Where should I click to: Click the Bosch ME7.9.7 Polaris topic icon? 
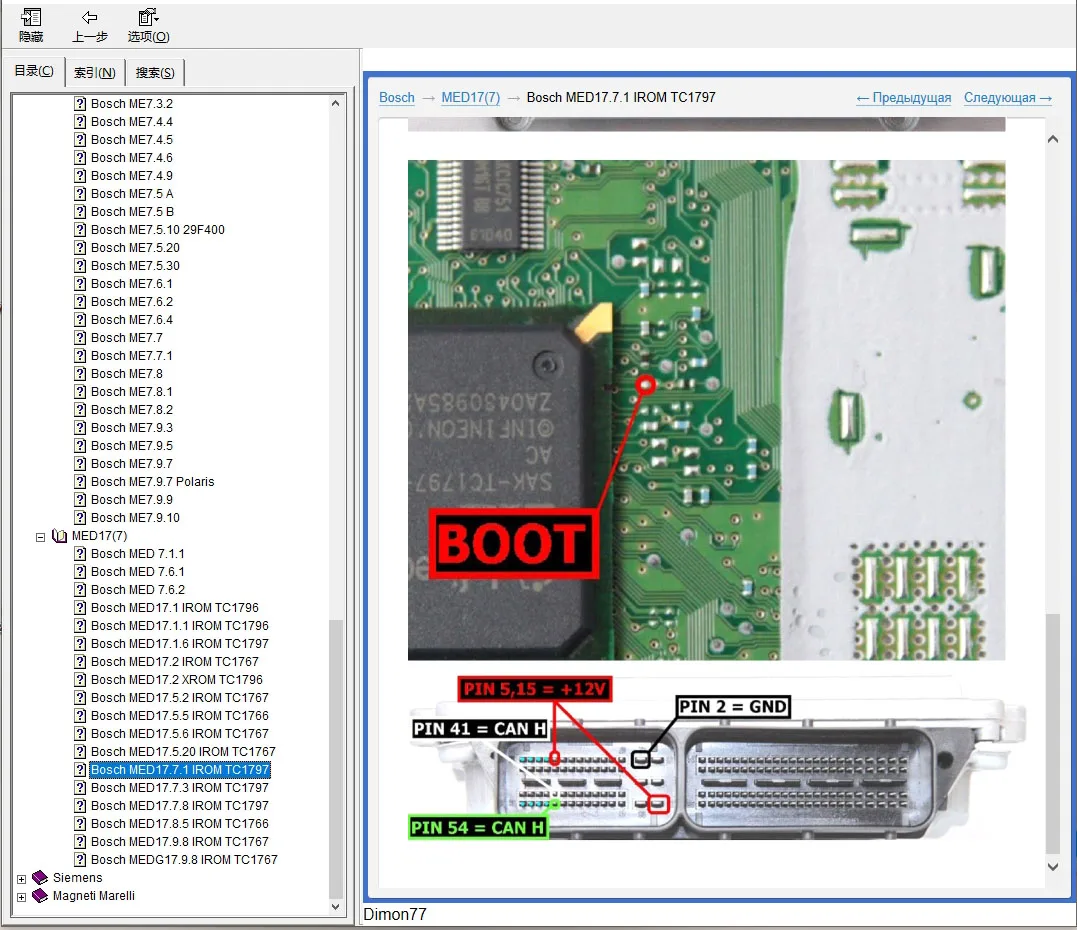coord(80,482)
